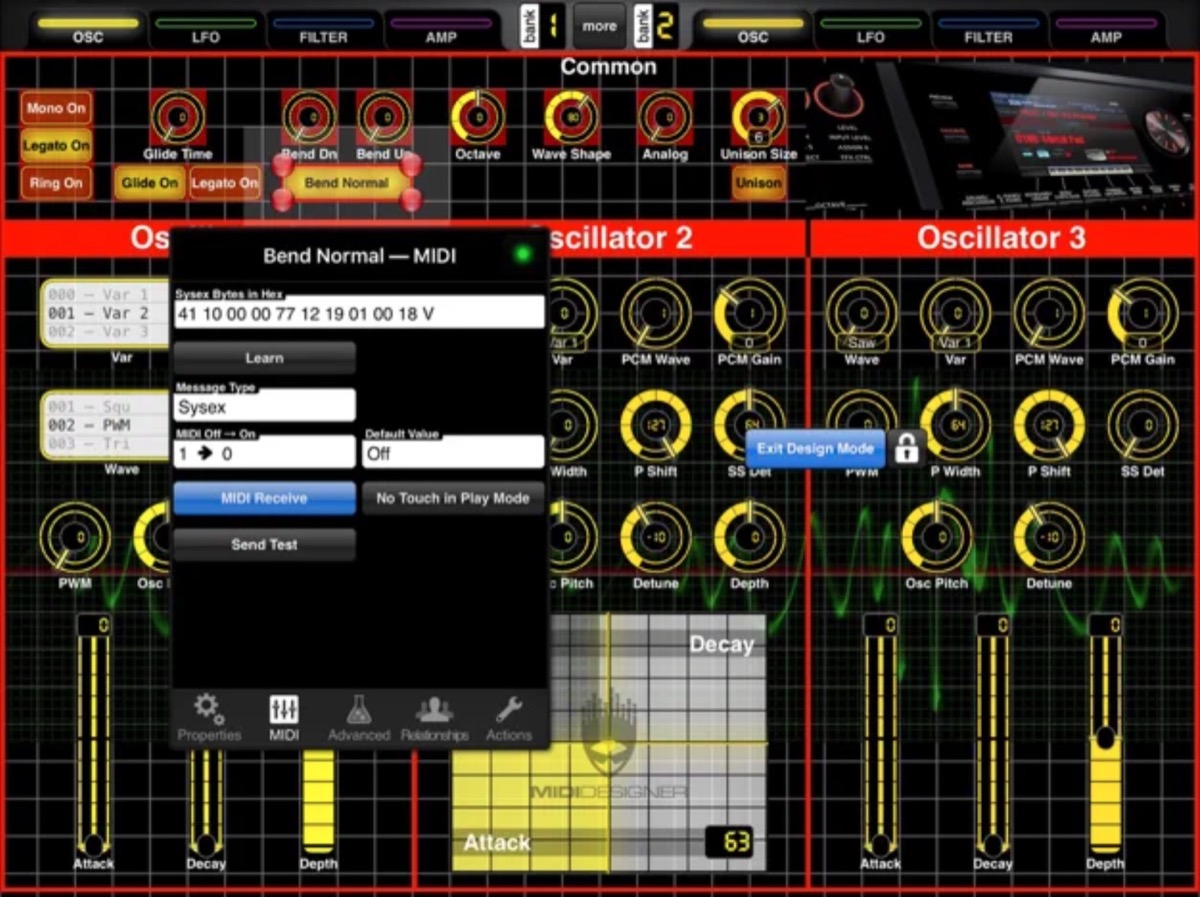
Task: Open the Message Type Sysex dropdown
Action: point(264,406)
